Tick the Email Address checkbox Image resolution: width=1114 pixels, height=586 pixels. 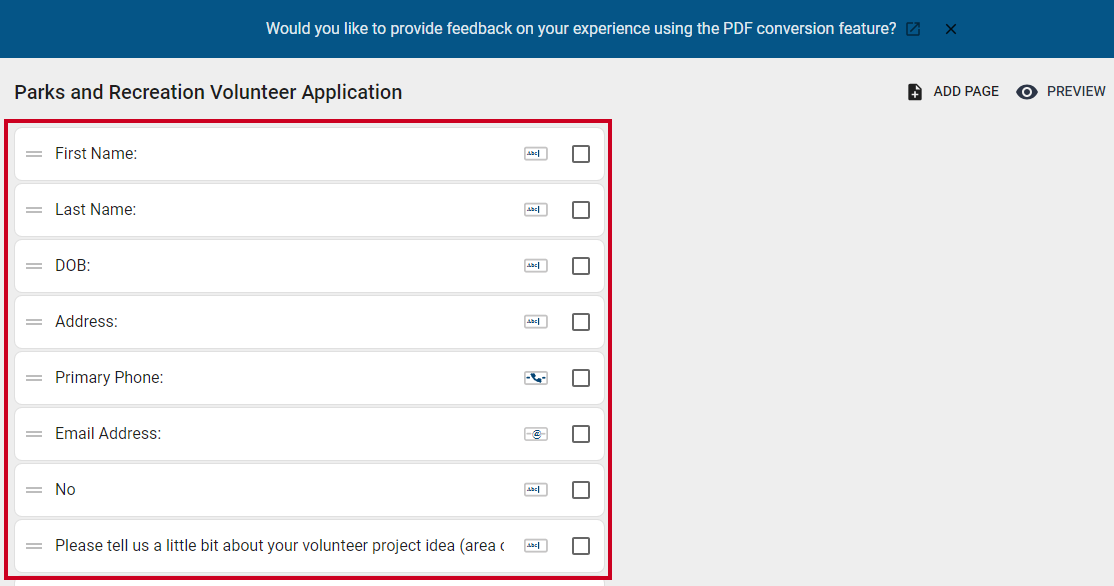(580, 434)
